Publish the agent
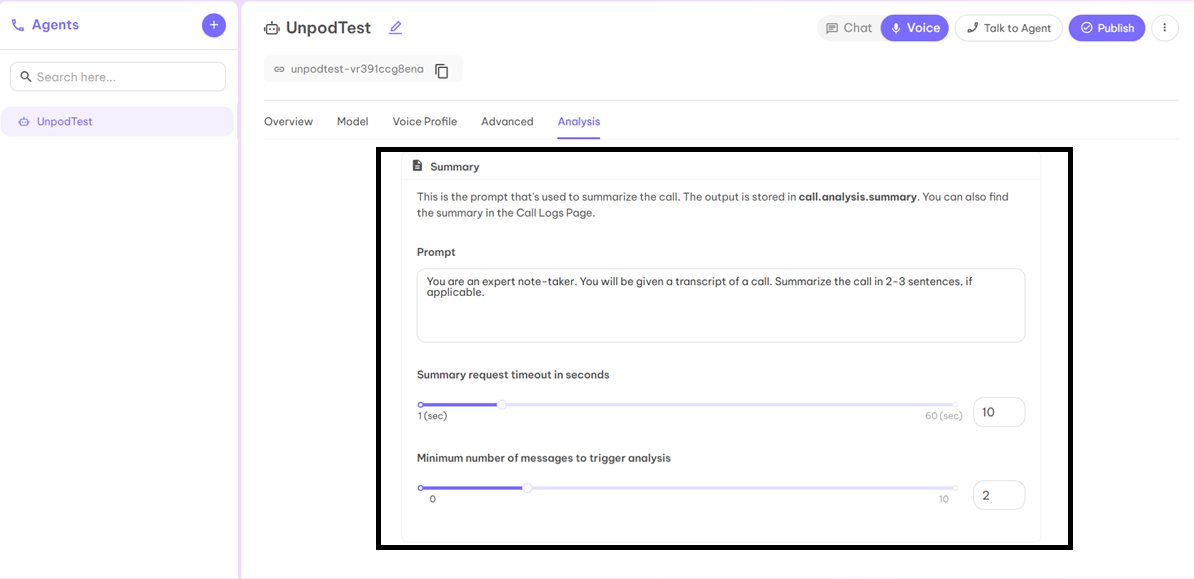This screenshot has height=579, width=1194. click(1106, 27)
